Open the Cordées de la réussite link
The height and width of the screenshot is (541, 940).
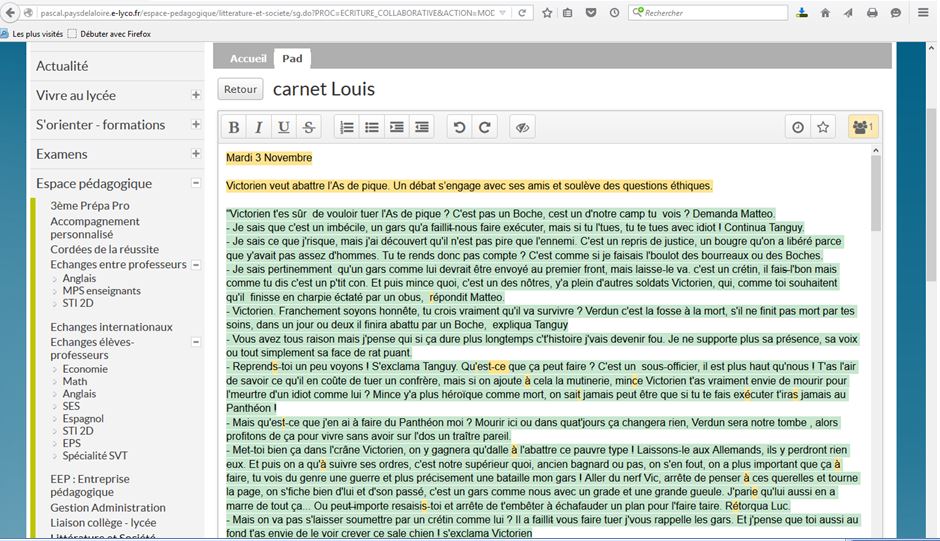pos(104,249)
